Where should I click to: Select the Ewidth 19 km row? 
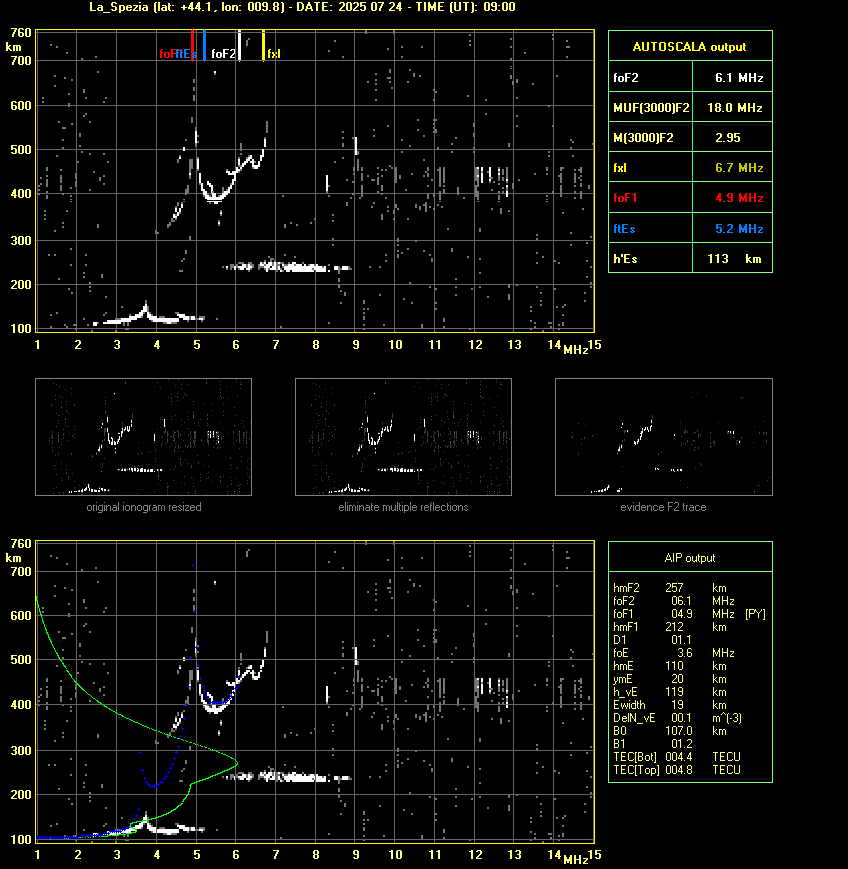pos(670,705)
